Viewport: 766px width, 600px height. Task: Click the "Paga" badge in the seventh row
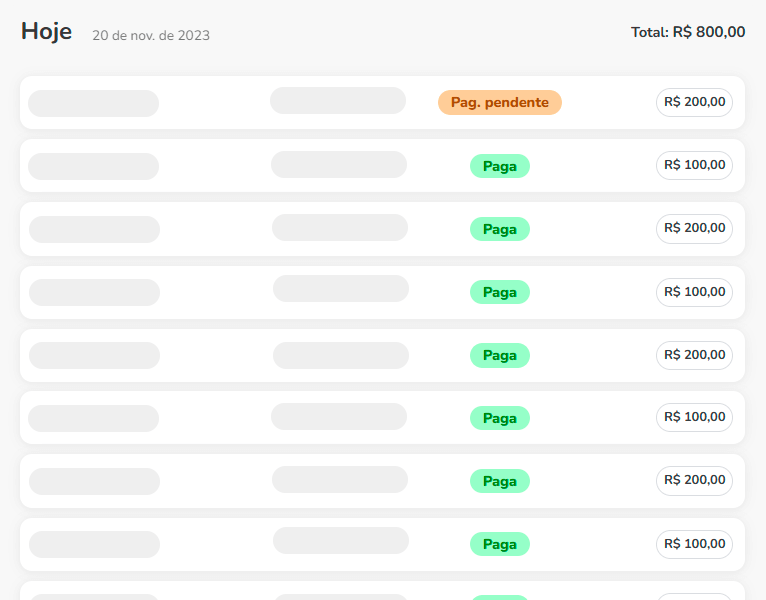(x=499, y=481)
